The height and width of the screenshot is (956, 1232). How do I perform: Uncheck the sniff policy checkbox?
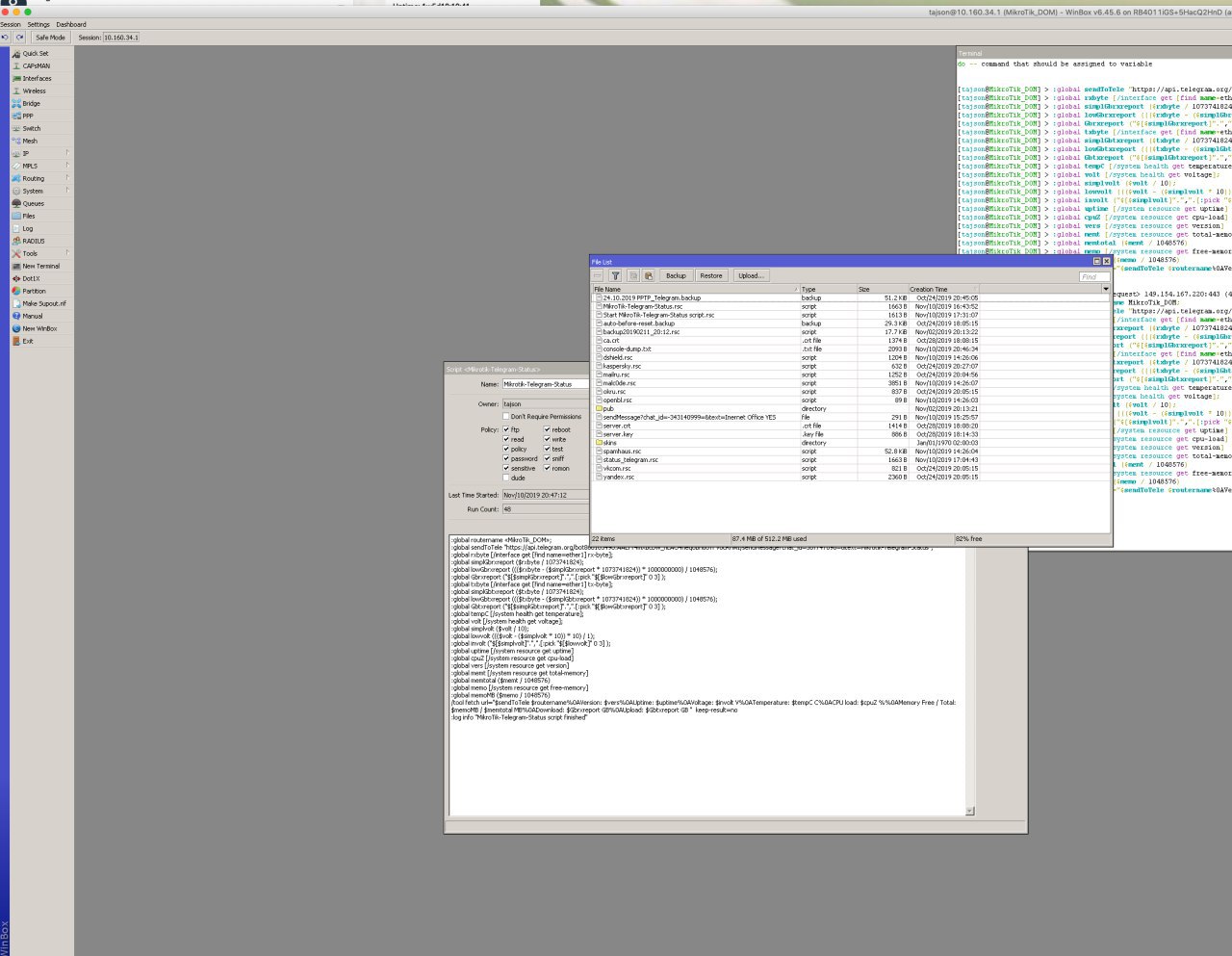[547, 459]
